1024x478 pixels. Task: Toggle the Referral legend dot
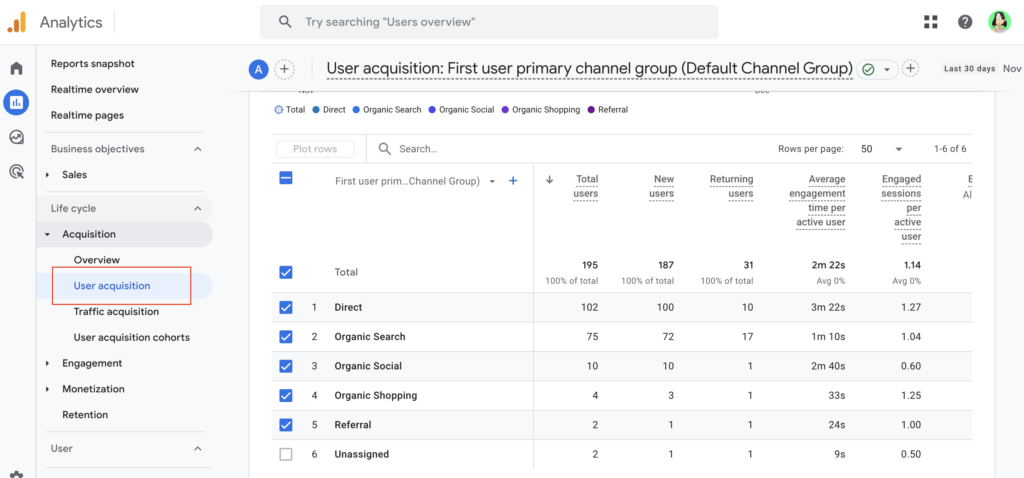(x=591, y=110)
